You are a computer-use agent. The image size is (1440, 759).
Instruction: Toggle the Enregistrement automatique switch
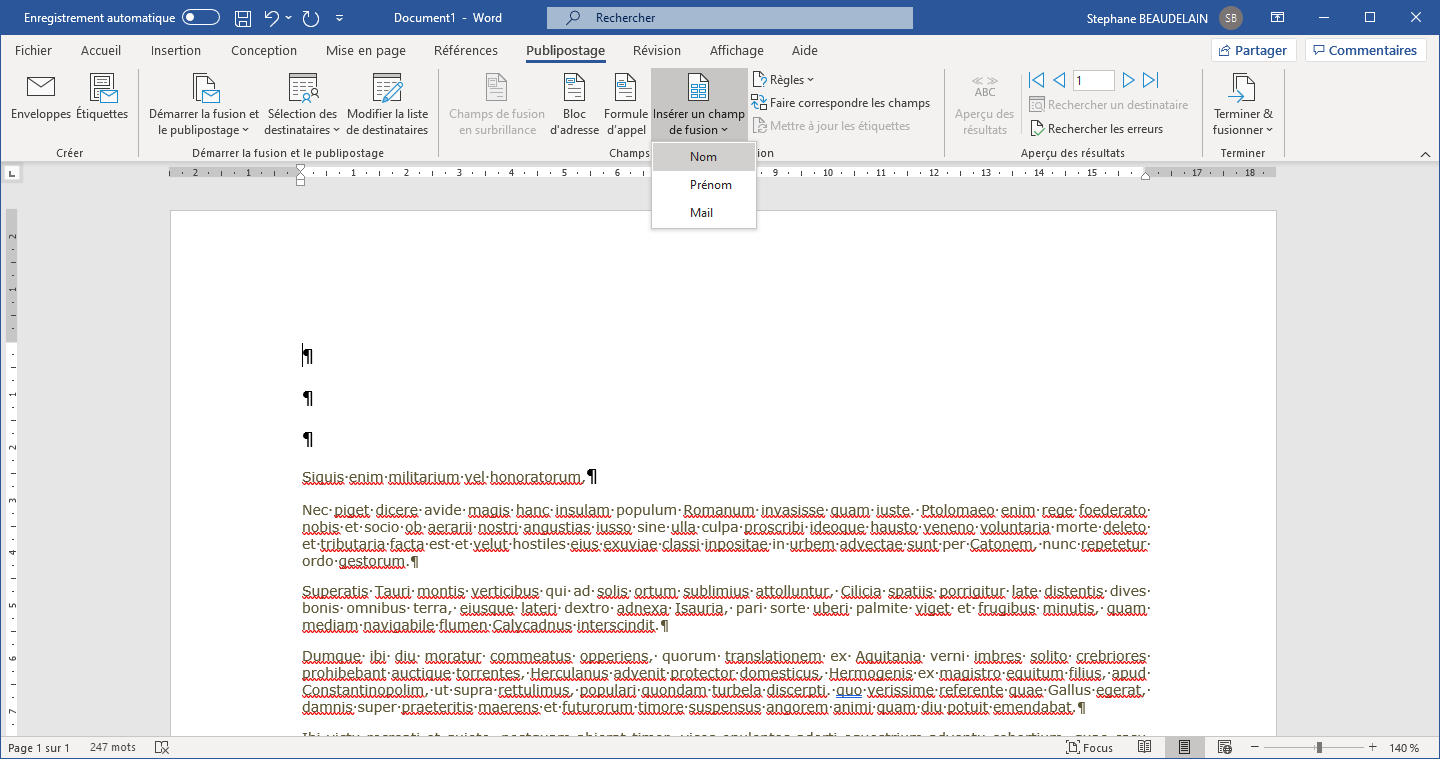pos(201,18)
